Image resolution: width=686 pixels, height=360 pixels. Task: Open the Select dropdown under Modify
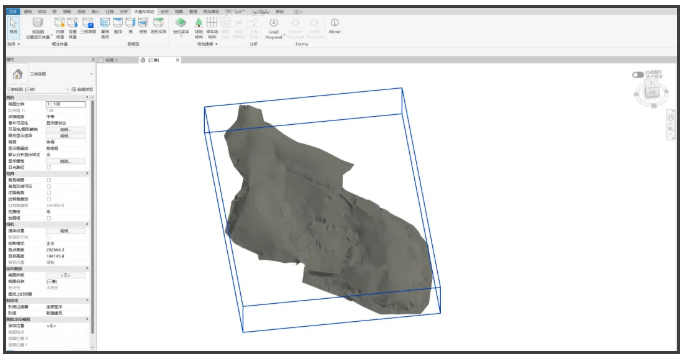(x=14, y=44)
